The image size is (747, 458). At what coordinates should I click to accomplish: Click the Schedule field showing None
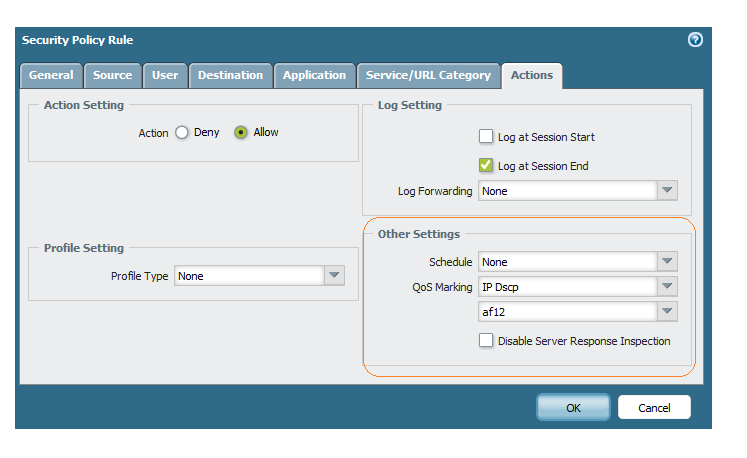point(567,262)
